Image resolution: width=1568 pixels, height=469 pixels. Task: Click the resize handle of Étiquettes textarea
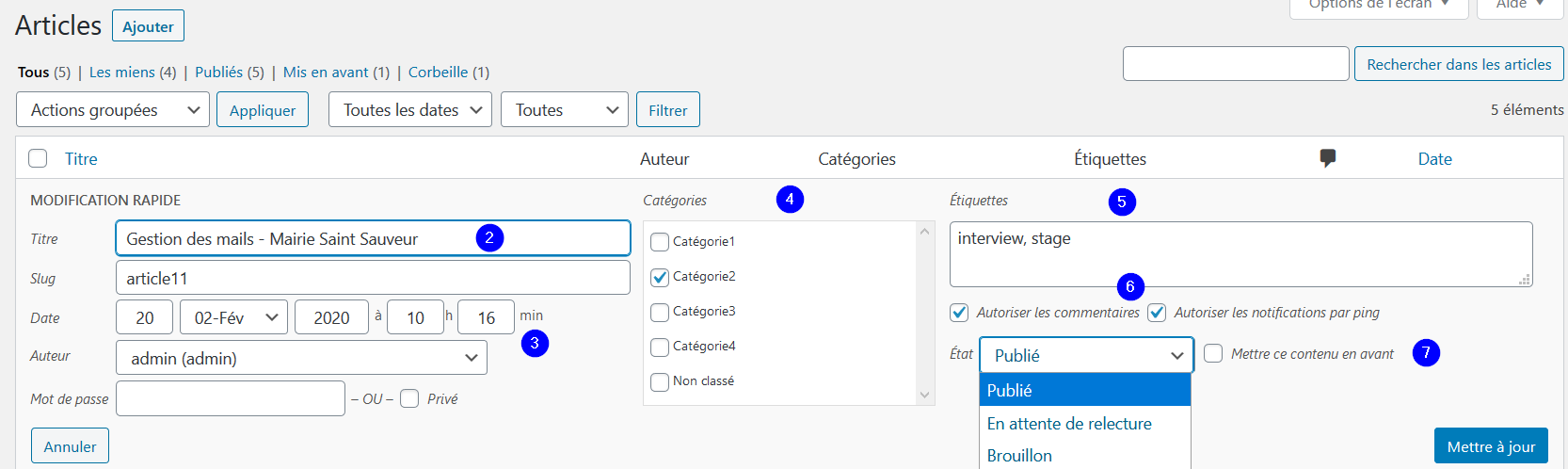[1525, 279]
